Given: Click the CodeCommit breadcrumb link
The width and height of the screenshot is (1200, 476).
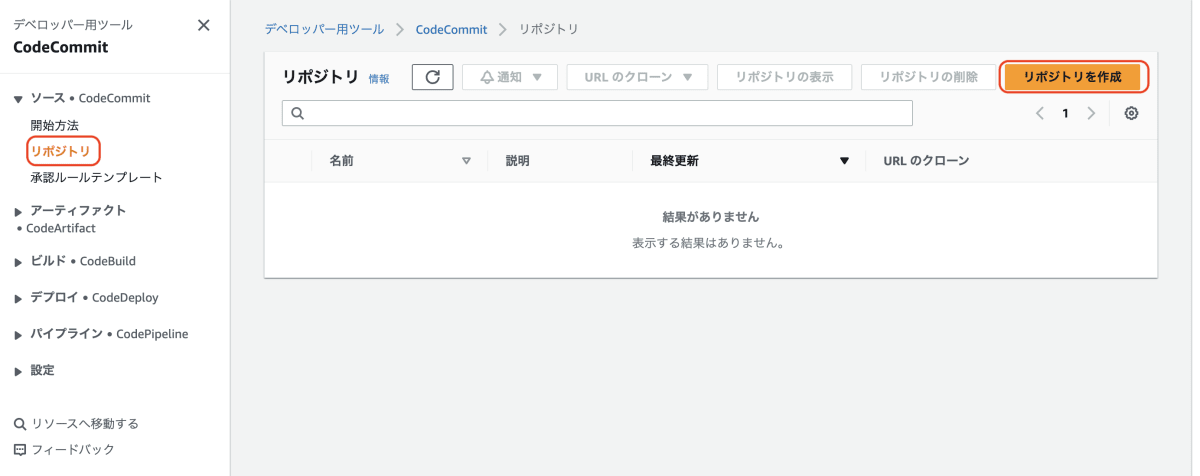Looking at the screenshot, I should (452, 30).
